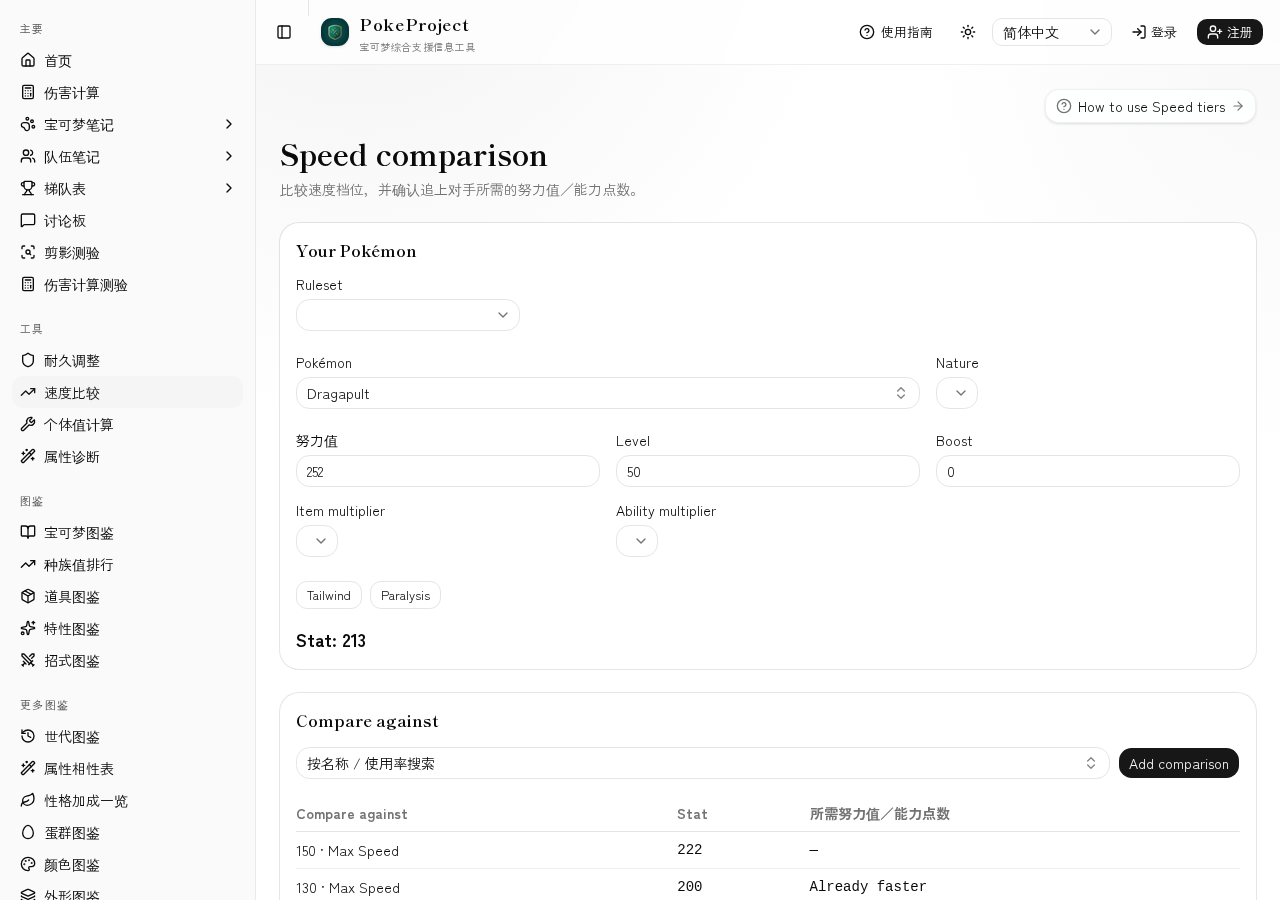Open 宝可梦图鉴 book icon
The height and width of the screenshot is (900, 1280).
click(28, 532)
